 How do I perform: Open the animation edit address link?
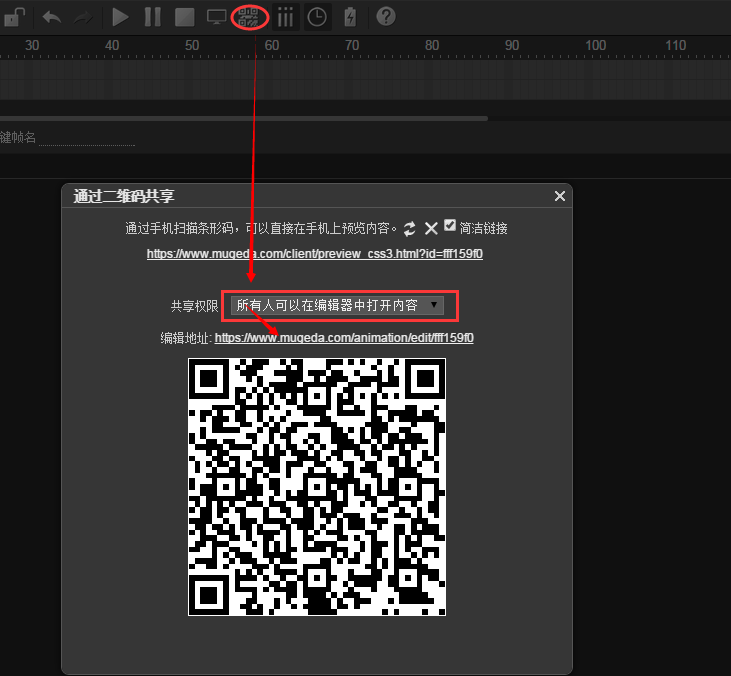(344, 338)
